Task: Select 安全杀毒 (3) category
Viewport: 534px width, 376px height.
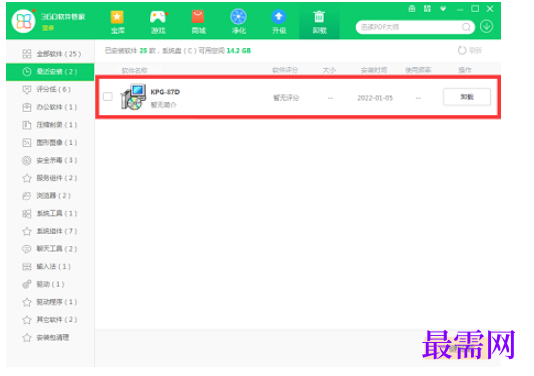Action: pos(50,160)
